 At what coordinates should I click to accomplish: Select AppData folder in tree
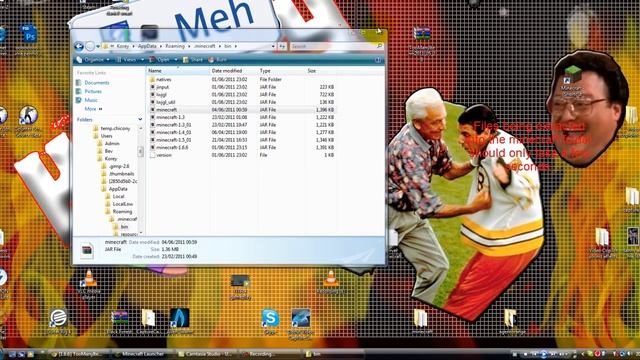(x=118, y=189)
